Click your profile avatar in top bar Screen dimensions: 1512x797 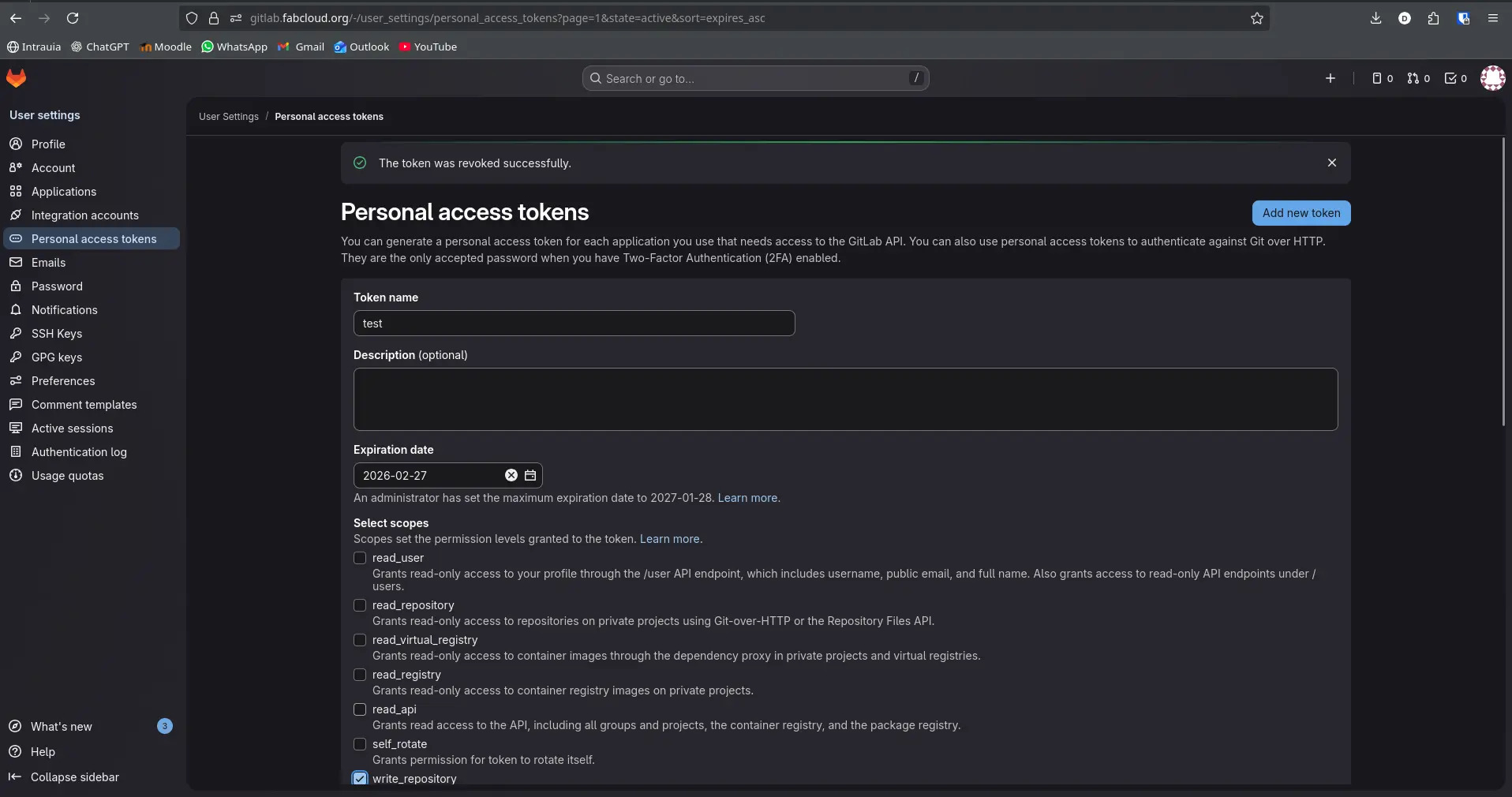1494,78
